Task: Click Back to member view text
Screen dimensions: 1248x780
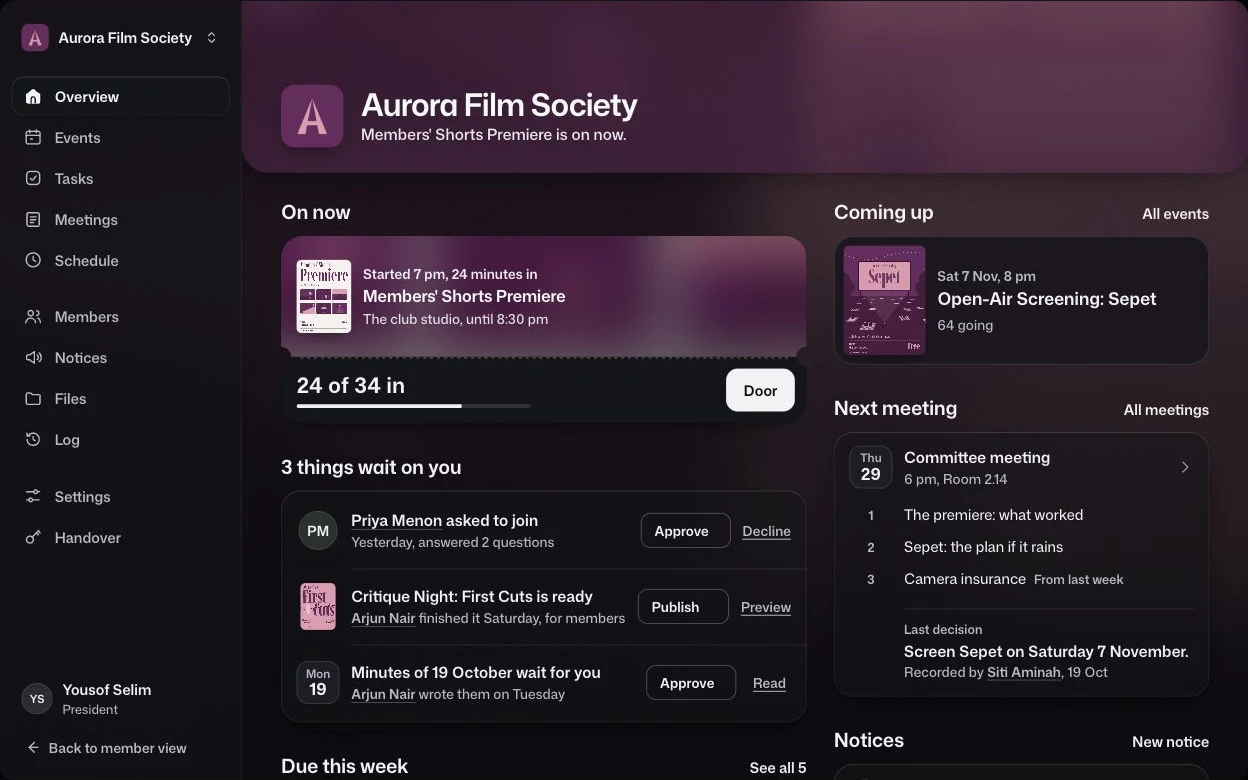Action: pyautogui.click(x=118, y=748)
